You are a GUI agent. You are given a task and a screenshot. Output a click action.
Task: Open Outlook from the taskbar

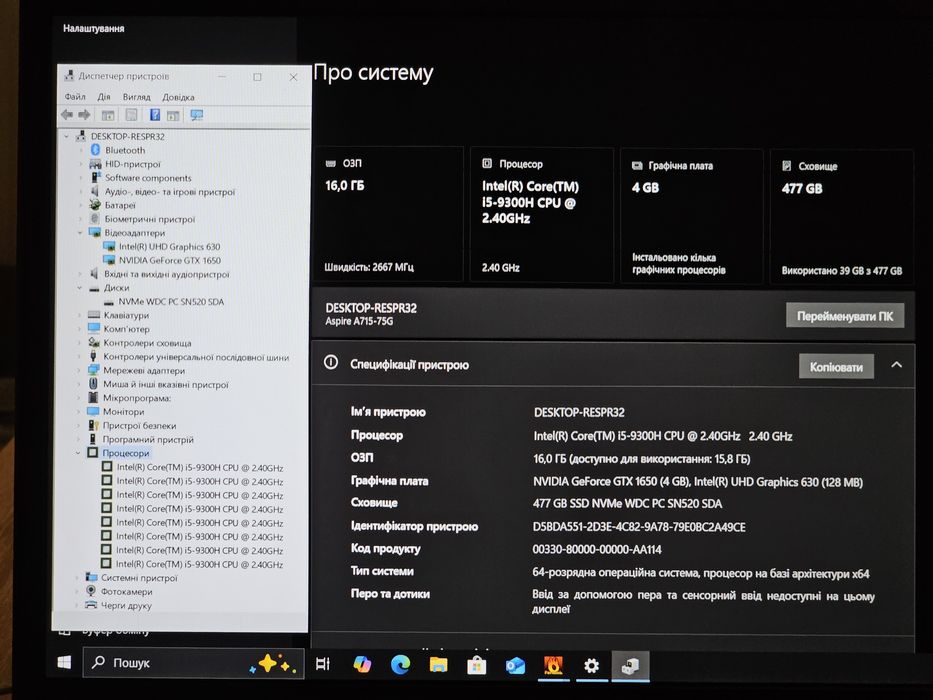(515, 665)
